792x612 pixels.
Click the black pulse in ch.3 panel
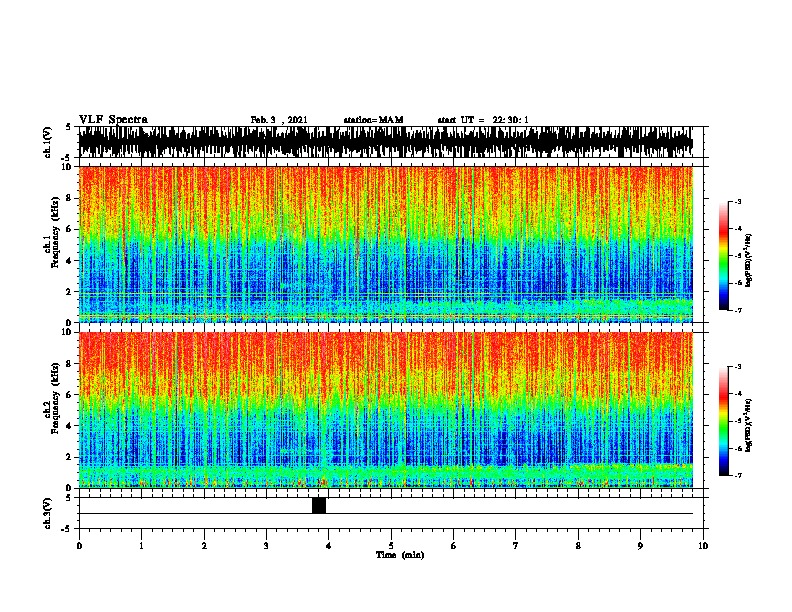point(319,505)
